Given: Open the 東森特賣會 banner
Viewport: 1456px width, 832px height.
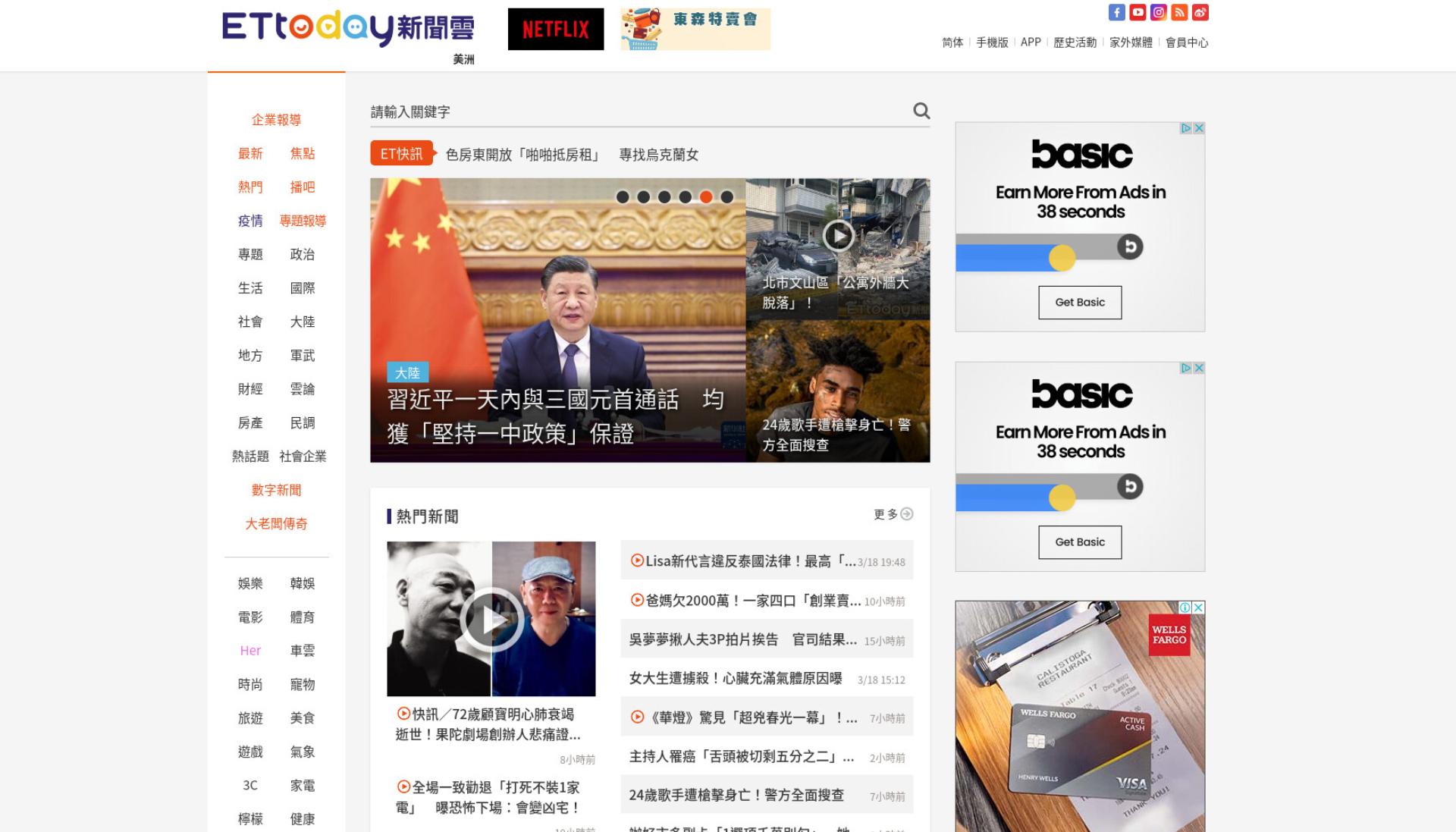Looking at the screenshot, I should 695,29.
